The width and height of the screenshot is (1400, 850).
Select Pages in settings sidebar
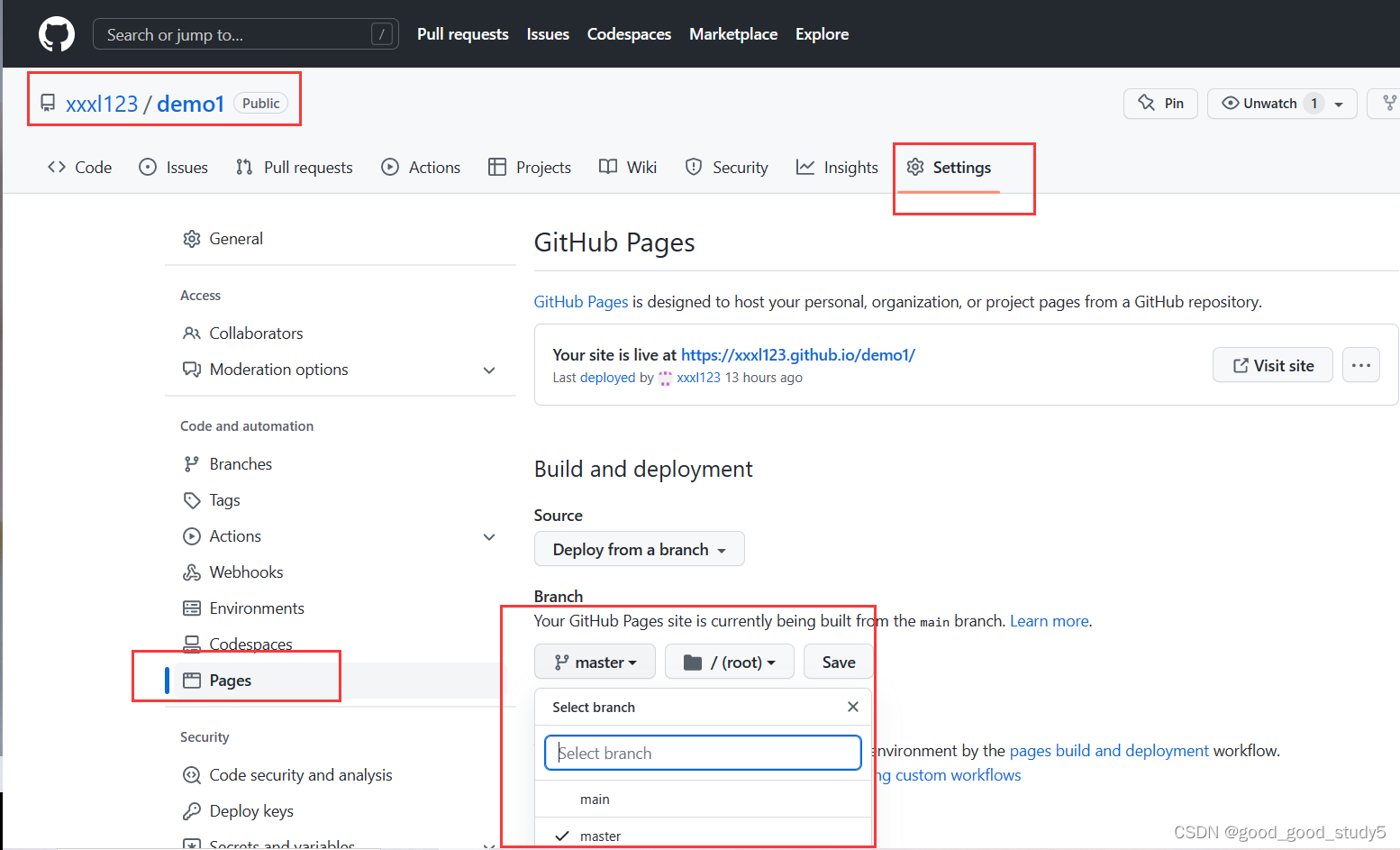click(230, 681)
